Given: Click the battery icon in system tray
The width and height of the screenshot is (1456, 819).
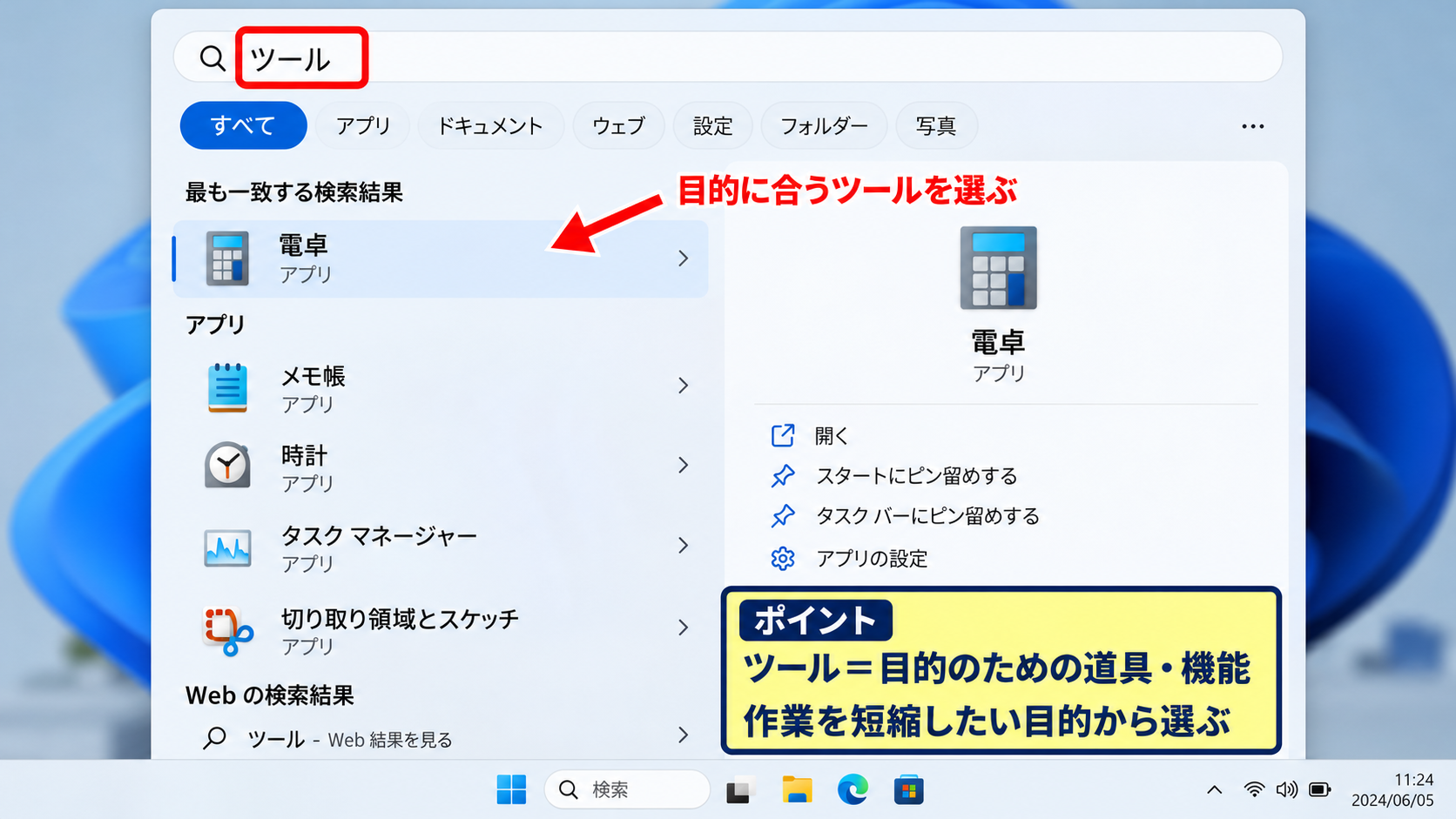Looking at the screenshot, I should tap(1320, 789).
